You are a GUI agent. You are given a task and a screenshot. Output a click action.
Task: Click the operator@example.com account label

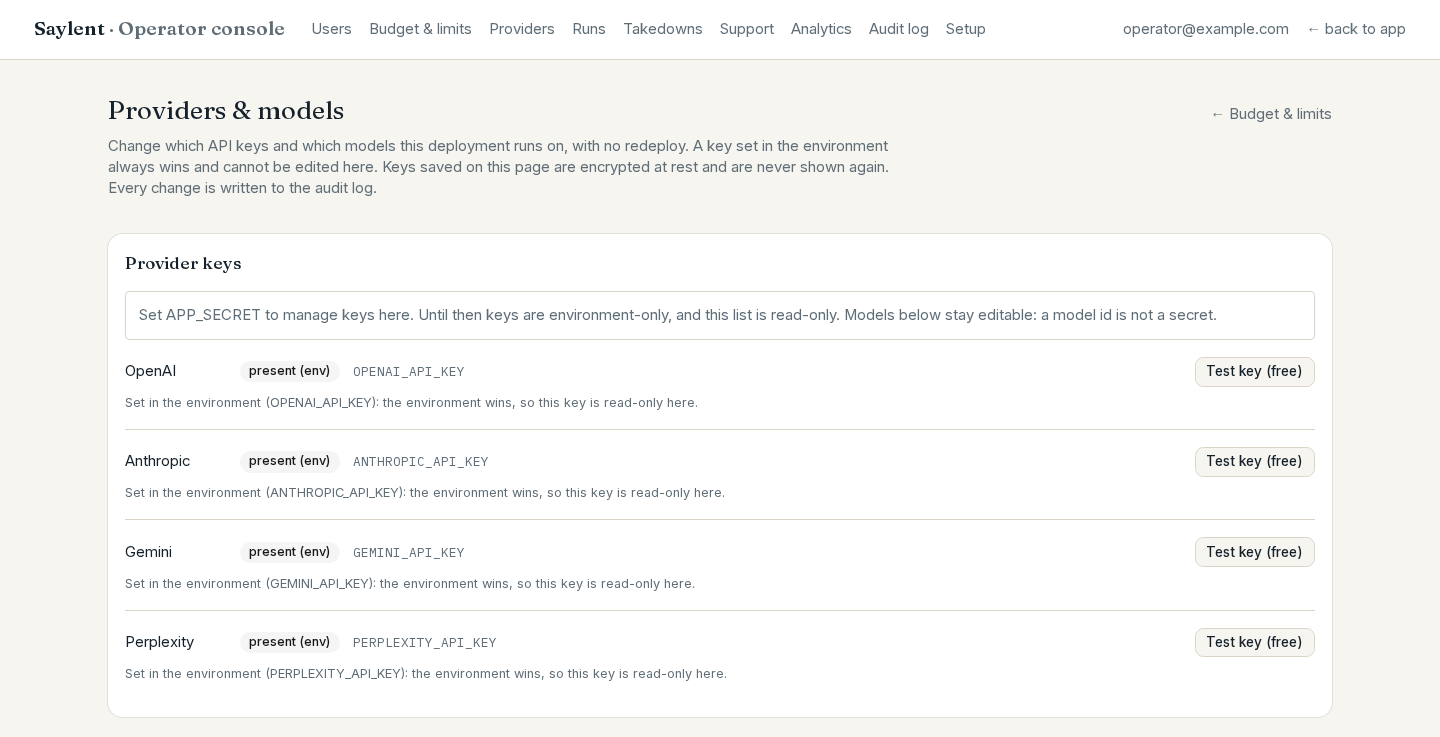pos(1206,29)
